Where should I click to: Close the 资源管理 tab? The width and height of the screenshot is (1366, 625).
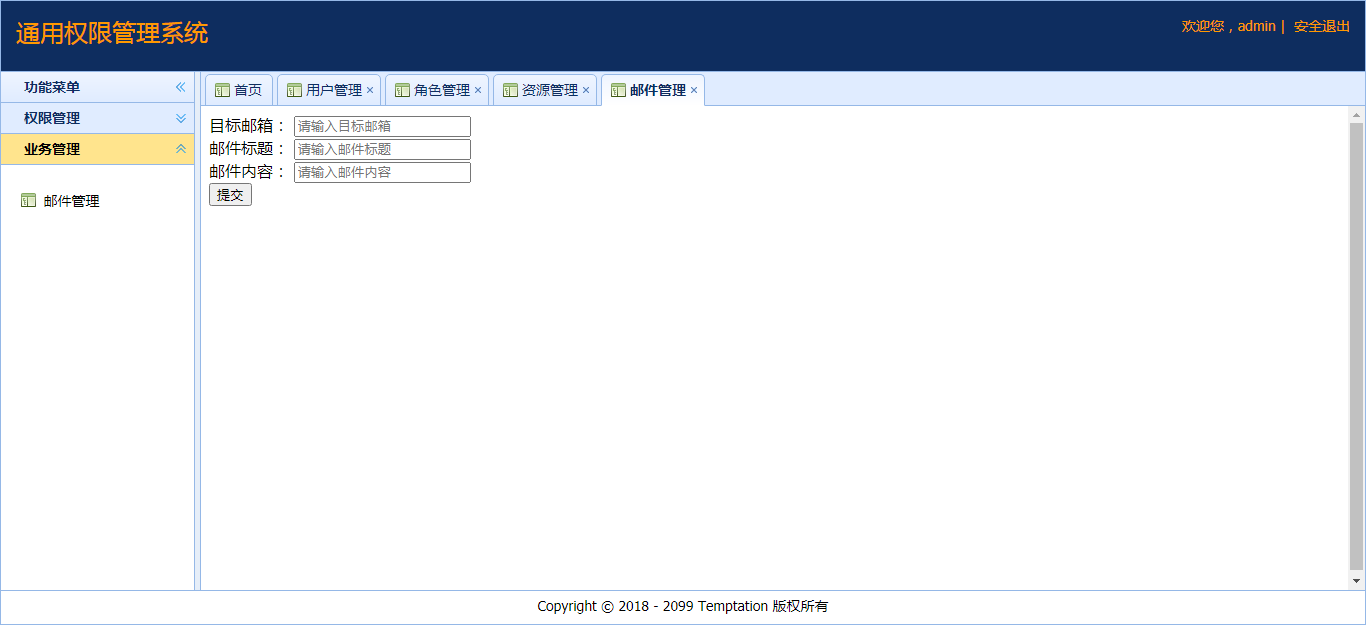[586, 91]
